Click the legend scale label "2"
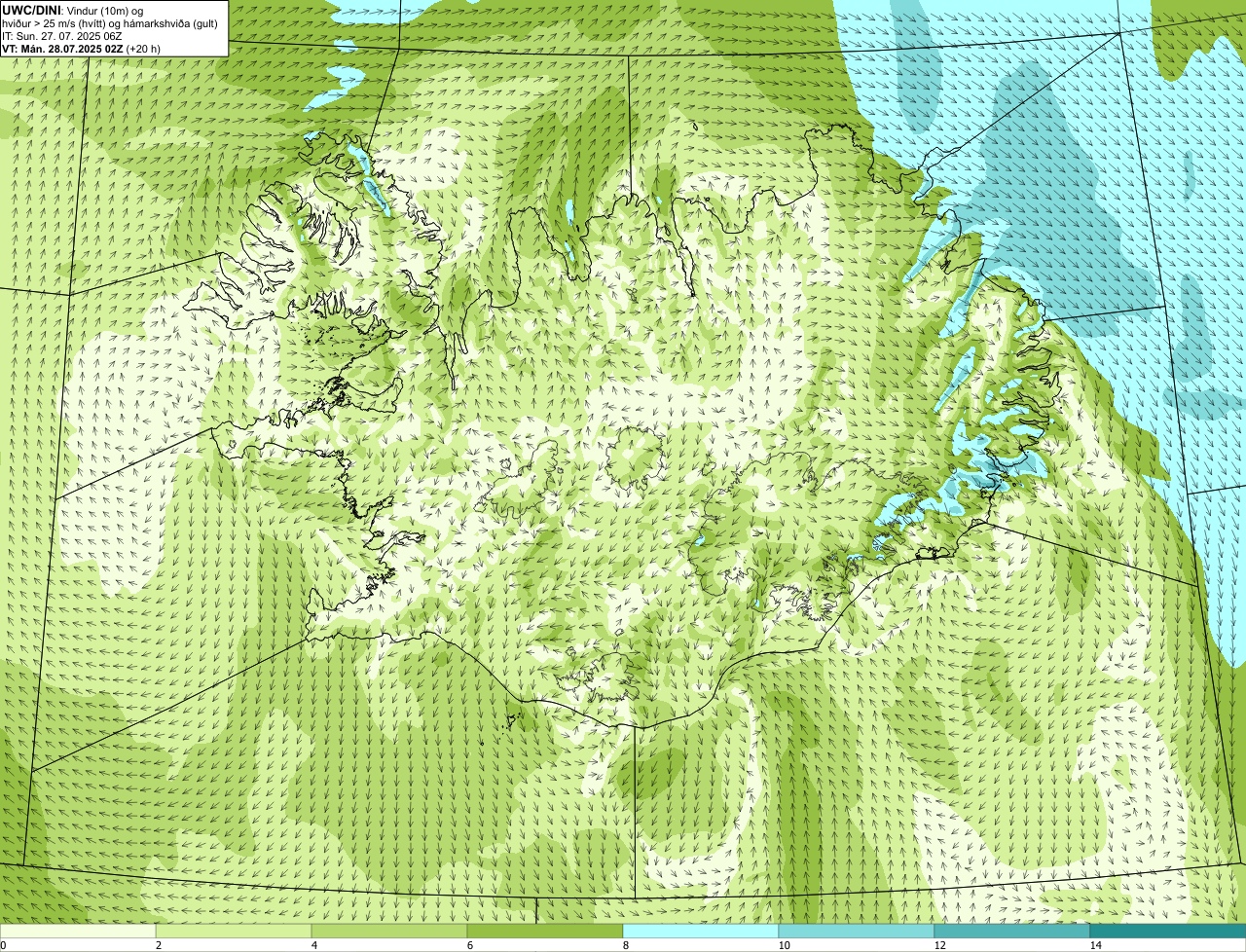Viewport: 1246px width, 952px height. tap(158, 945)
